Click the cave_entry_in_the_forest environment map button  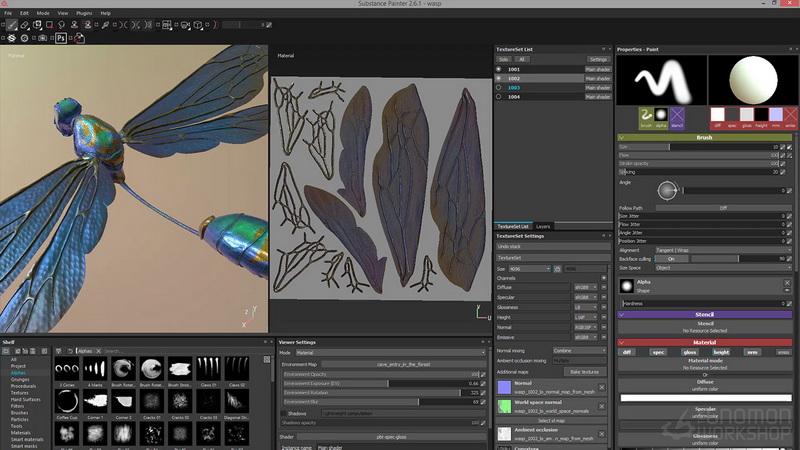coord(403,364)
